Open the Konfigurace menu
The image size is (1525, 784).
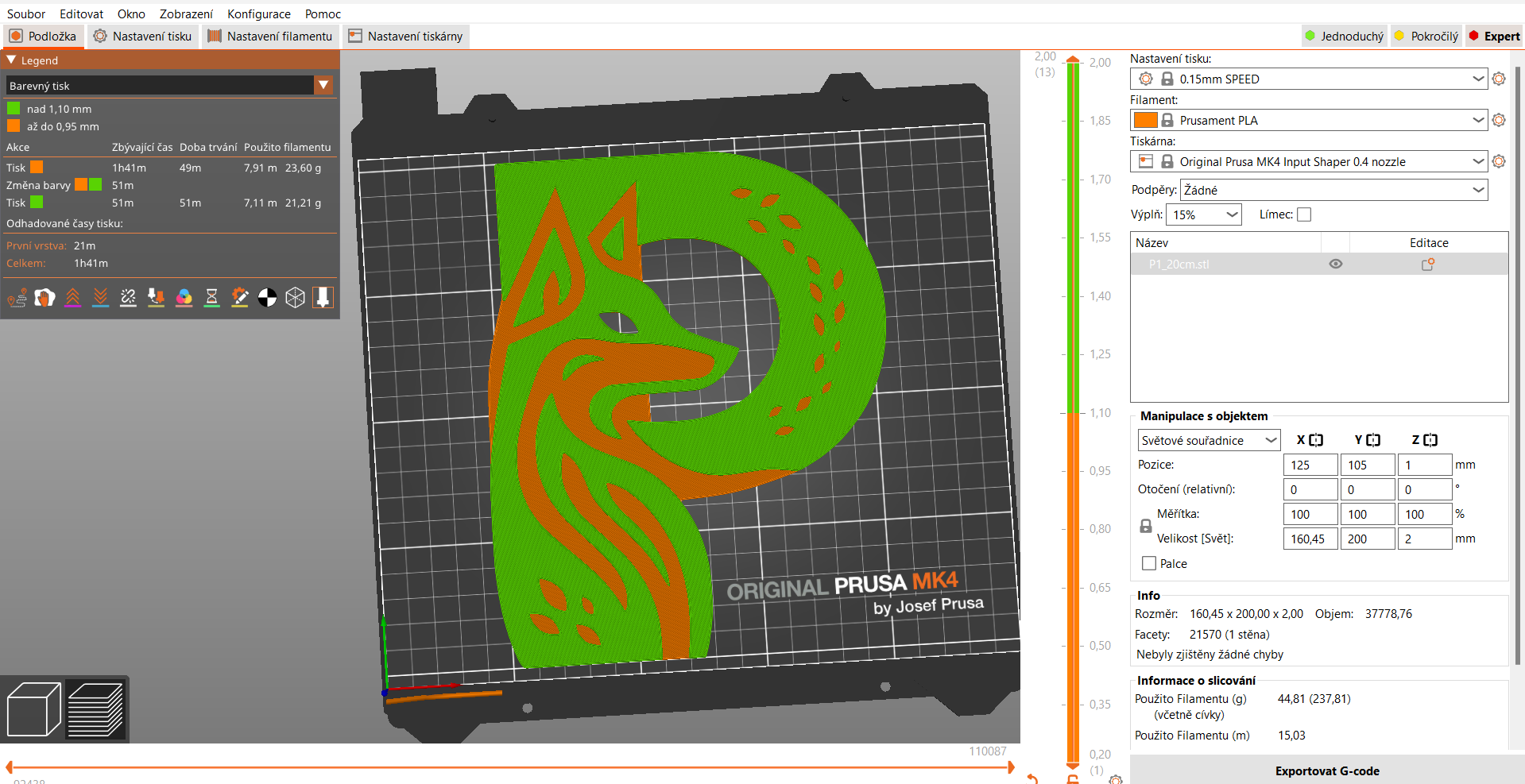[x=258, y=14]
